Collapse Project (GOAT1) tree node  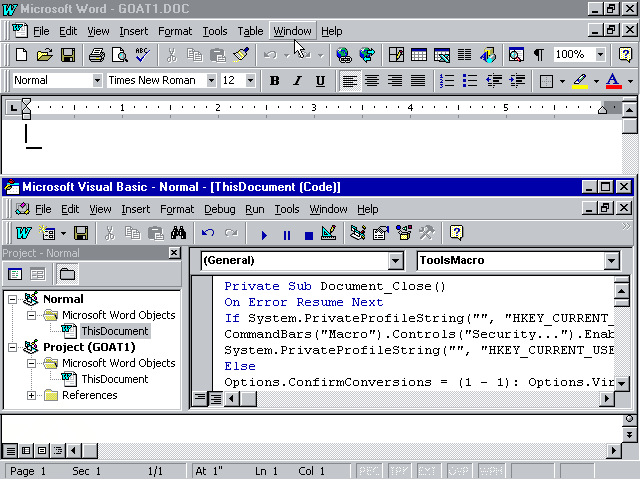pyautogui.click(x=12, y=347)
